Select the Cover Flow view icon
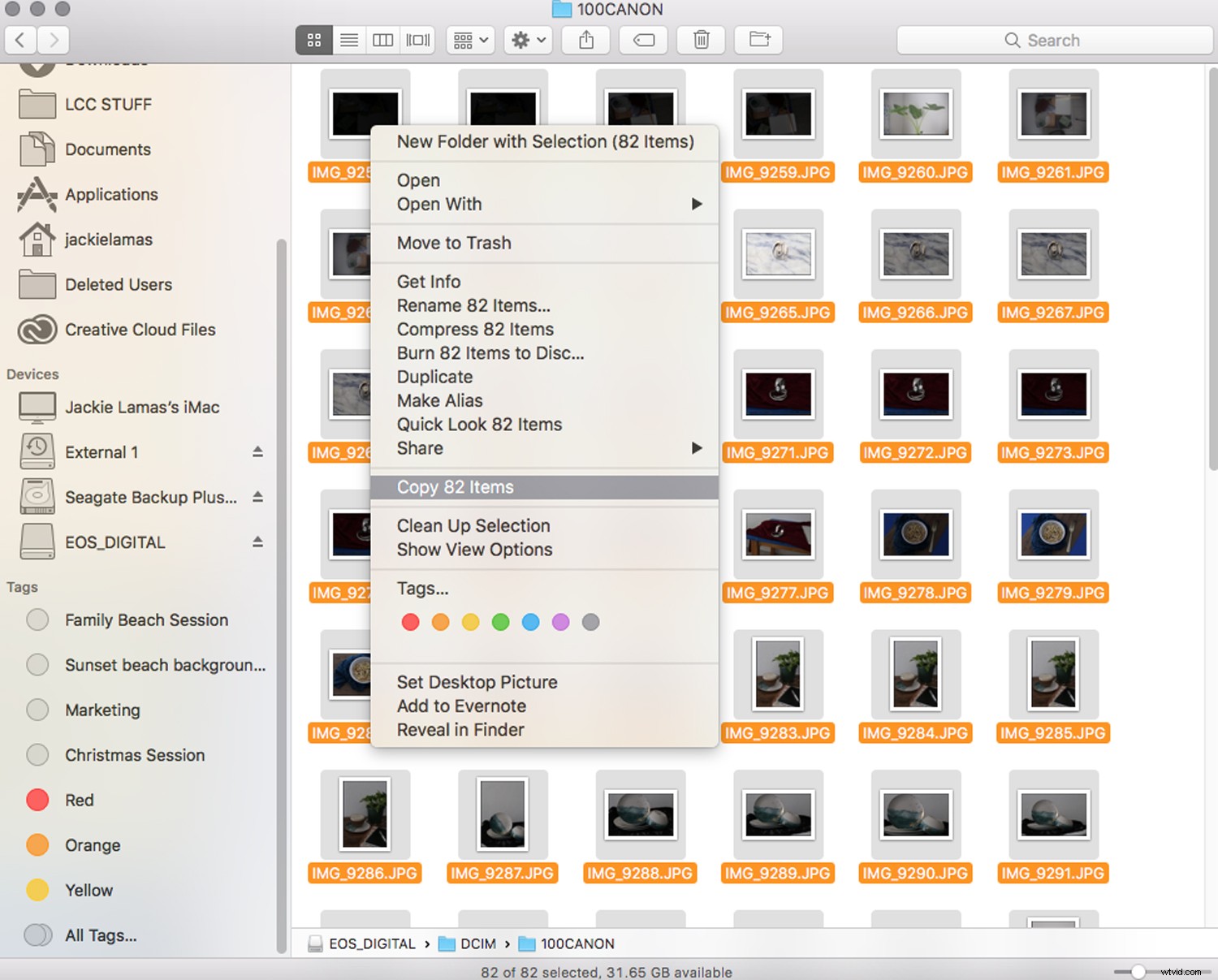Image resolution: width=1218 pixels, height=980 pixels. pyautogui.click(x=417, y=39)
